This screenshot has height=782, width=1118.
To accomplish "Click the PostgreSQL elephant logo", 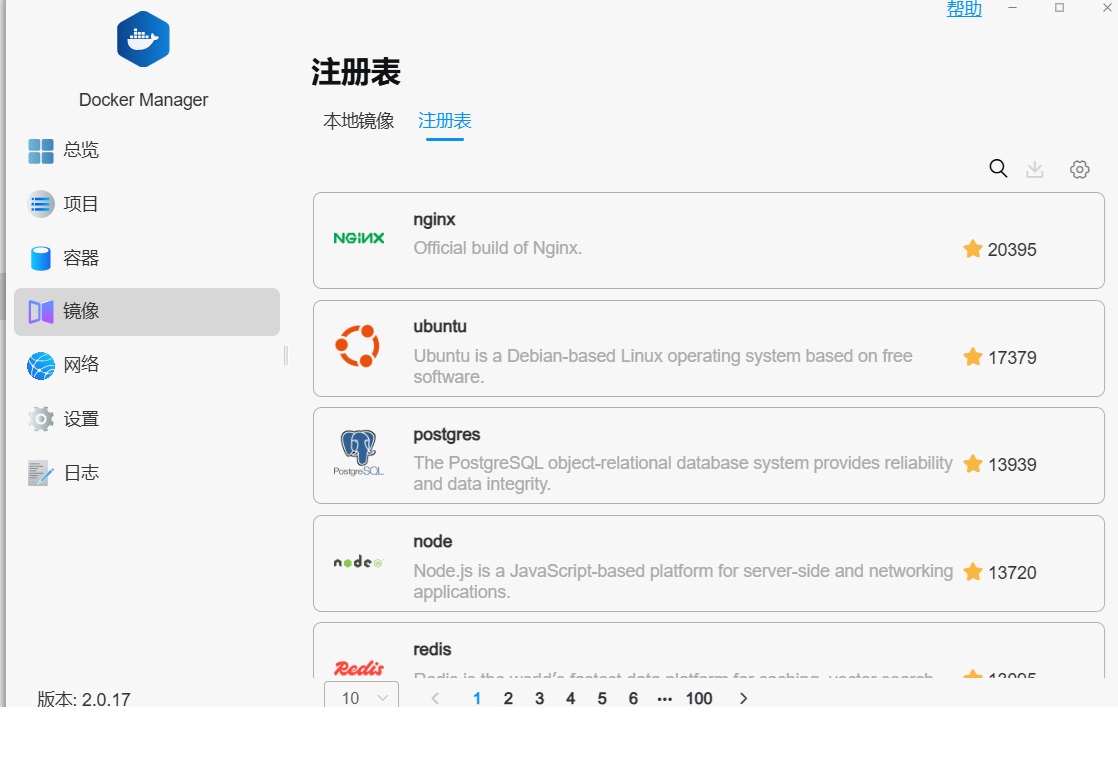I will pos(359,453).
